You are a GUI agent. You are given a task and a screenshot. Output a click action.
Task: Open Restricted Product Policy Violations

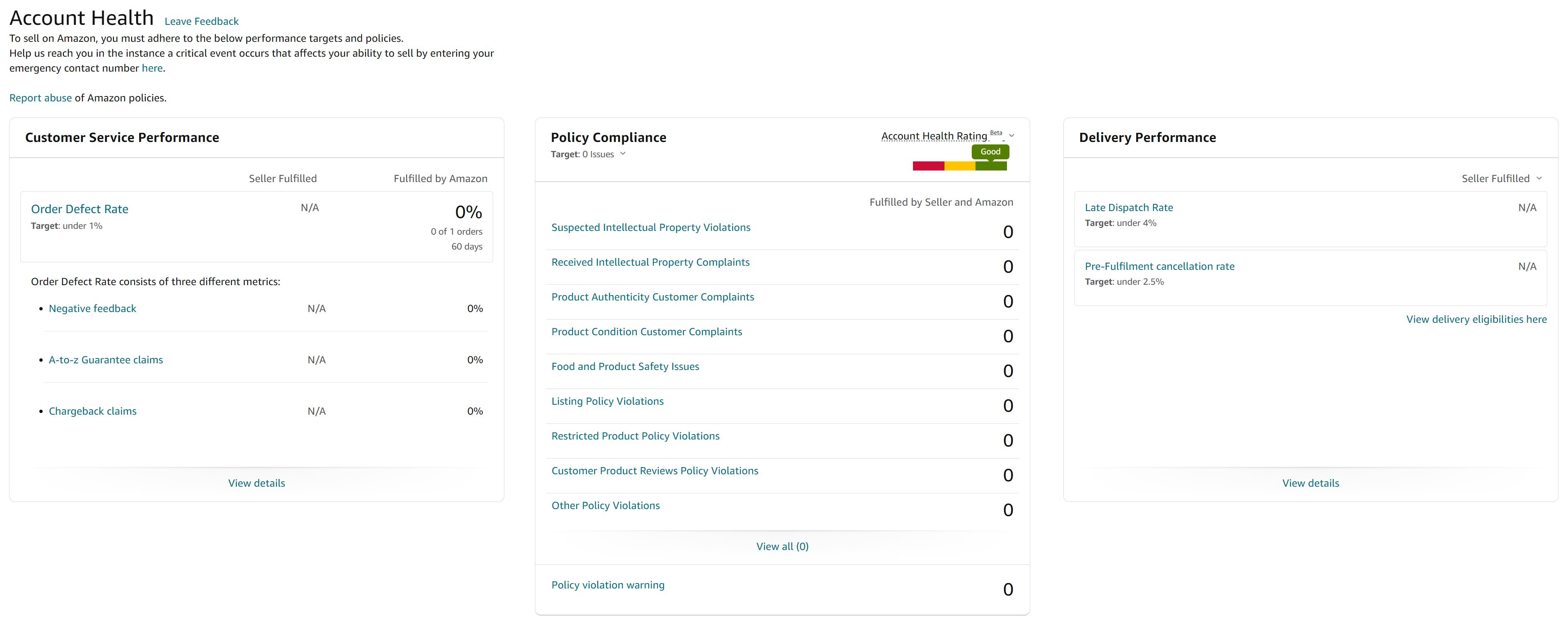(x=635, y=436)
